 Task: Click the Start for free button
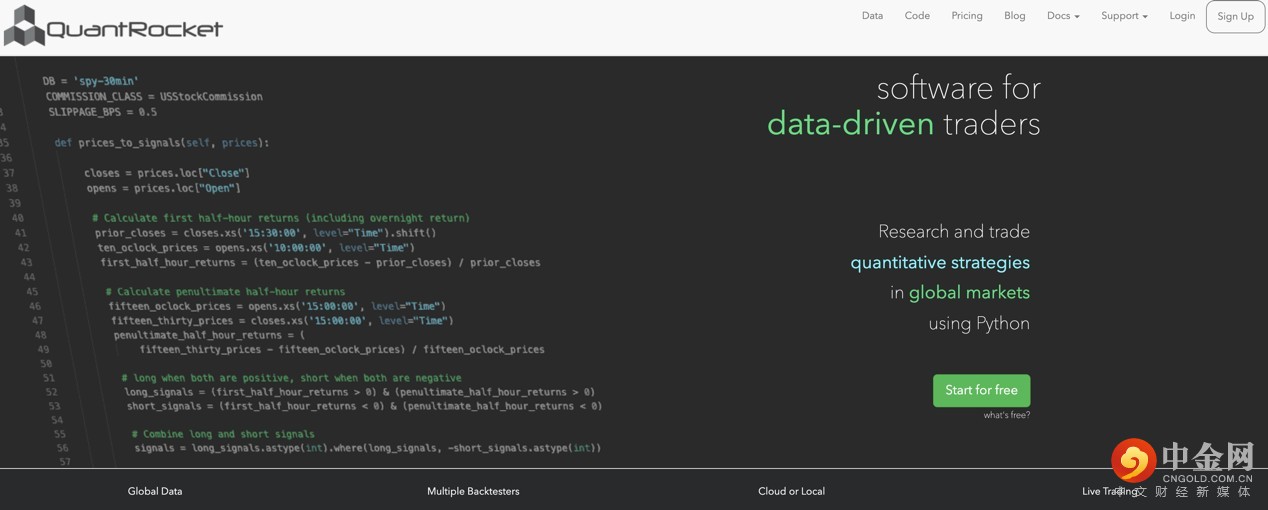point(981,390)
